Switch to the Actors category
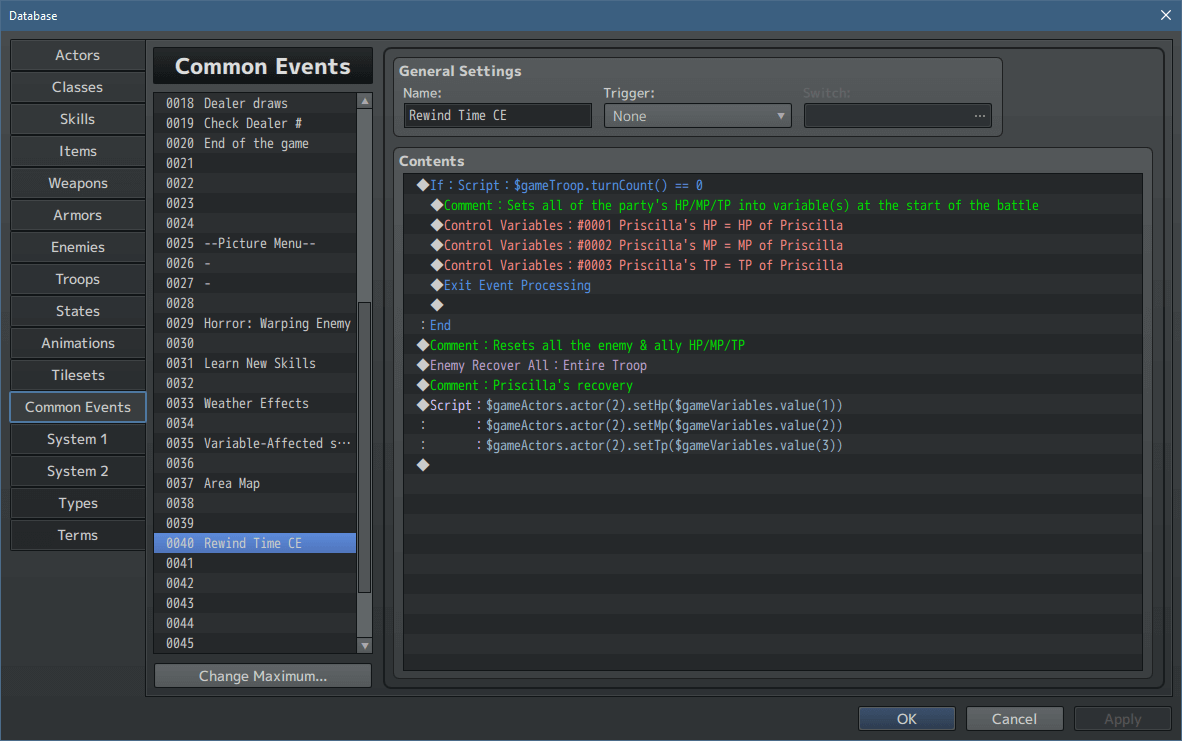The width and height of the screenshot is (1182, 741). [x=77, y=55]
